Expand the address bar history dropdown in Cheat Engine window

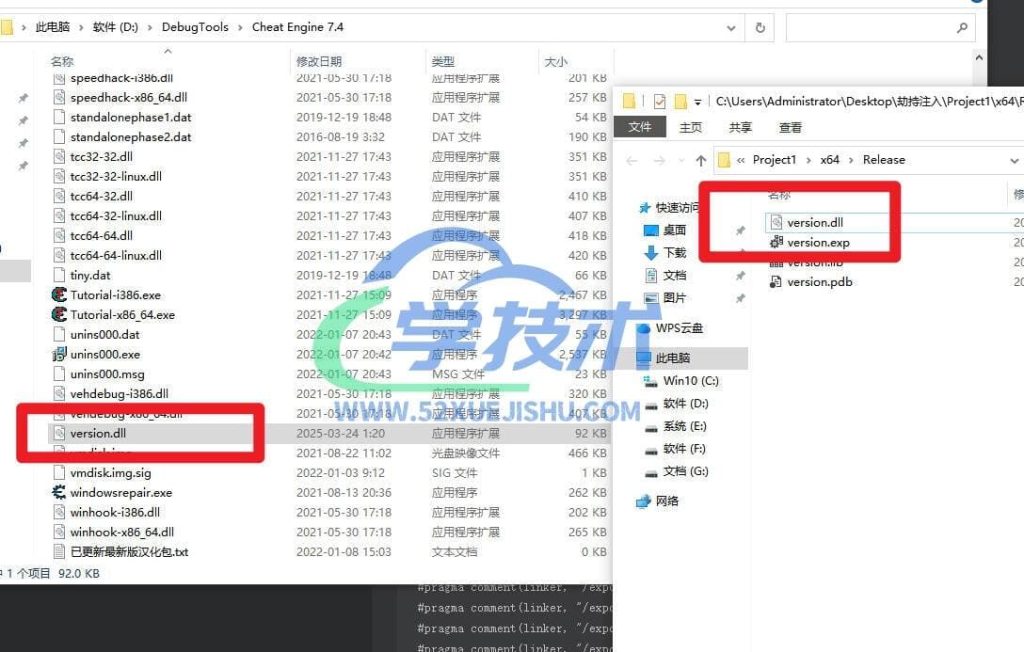(731, 28)
